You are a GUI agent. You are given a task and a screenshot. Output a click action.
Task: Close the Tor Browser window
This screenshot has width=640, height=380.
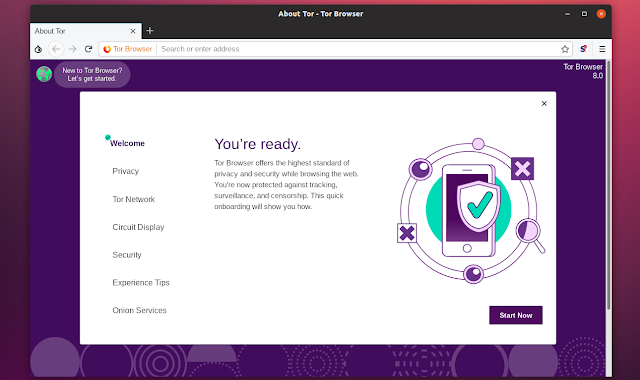point(601,14)
